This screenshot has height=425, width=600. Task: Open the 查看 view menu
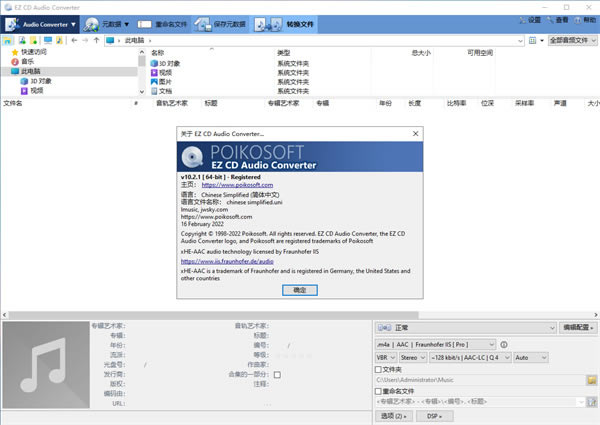pos(558,20)
